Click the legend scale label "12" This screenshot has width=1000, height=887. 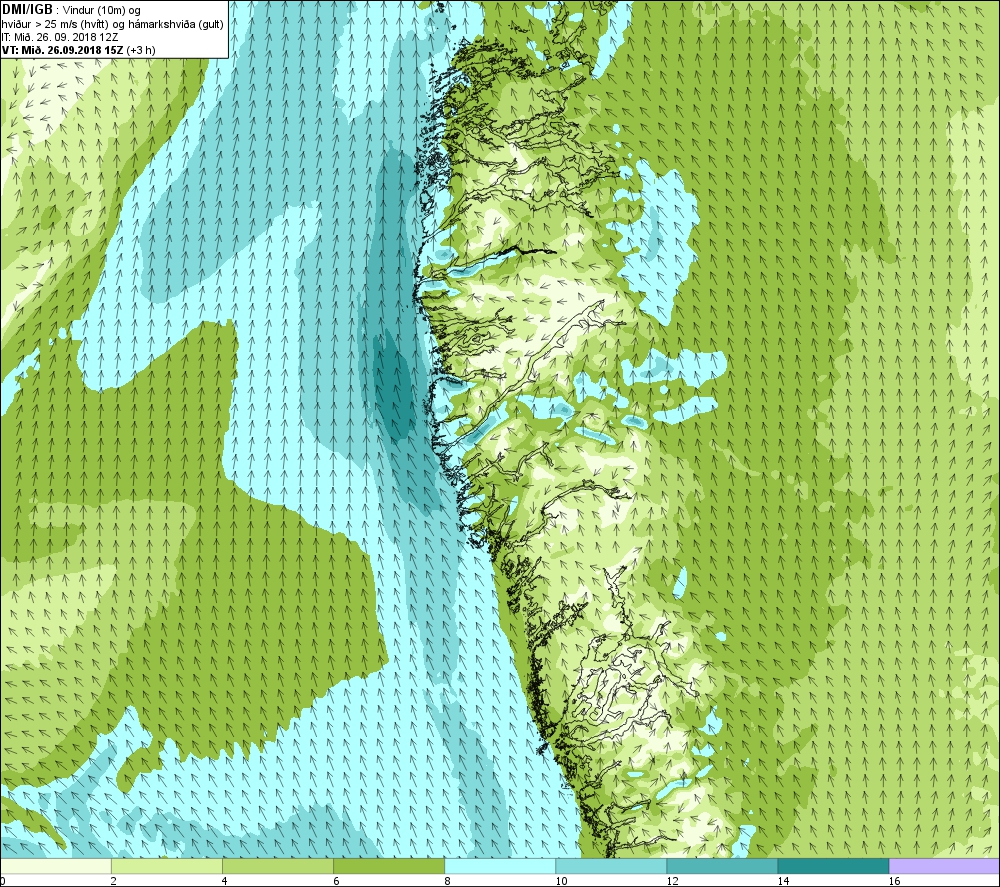(x=672, y=881)
